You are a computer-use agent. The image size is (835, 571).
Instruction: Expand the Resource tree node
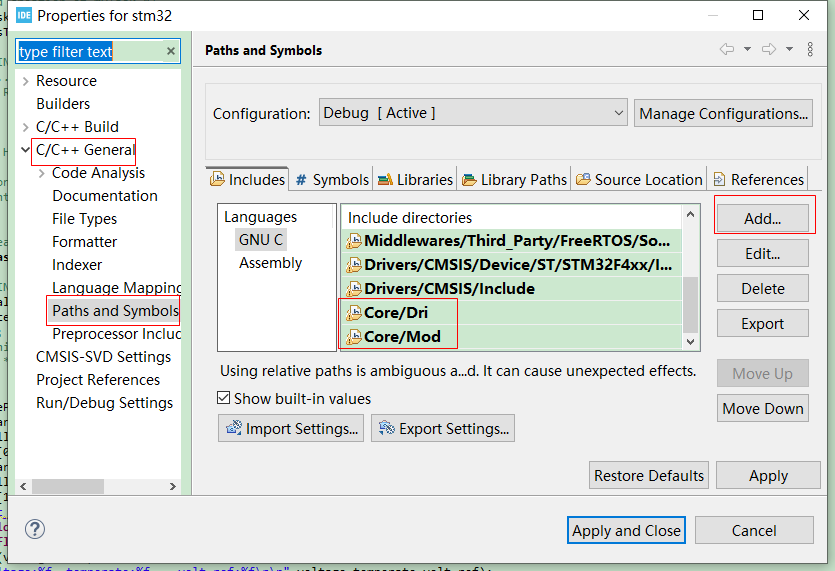tap(25, 81)
